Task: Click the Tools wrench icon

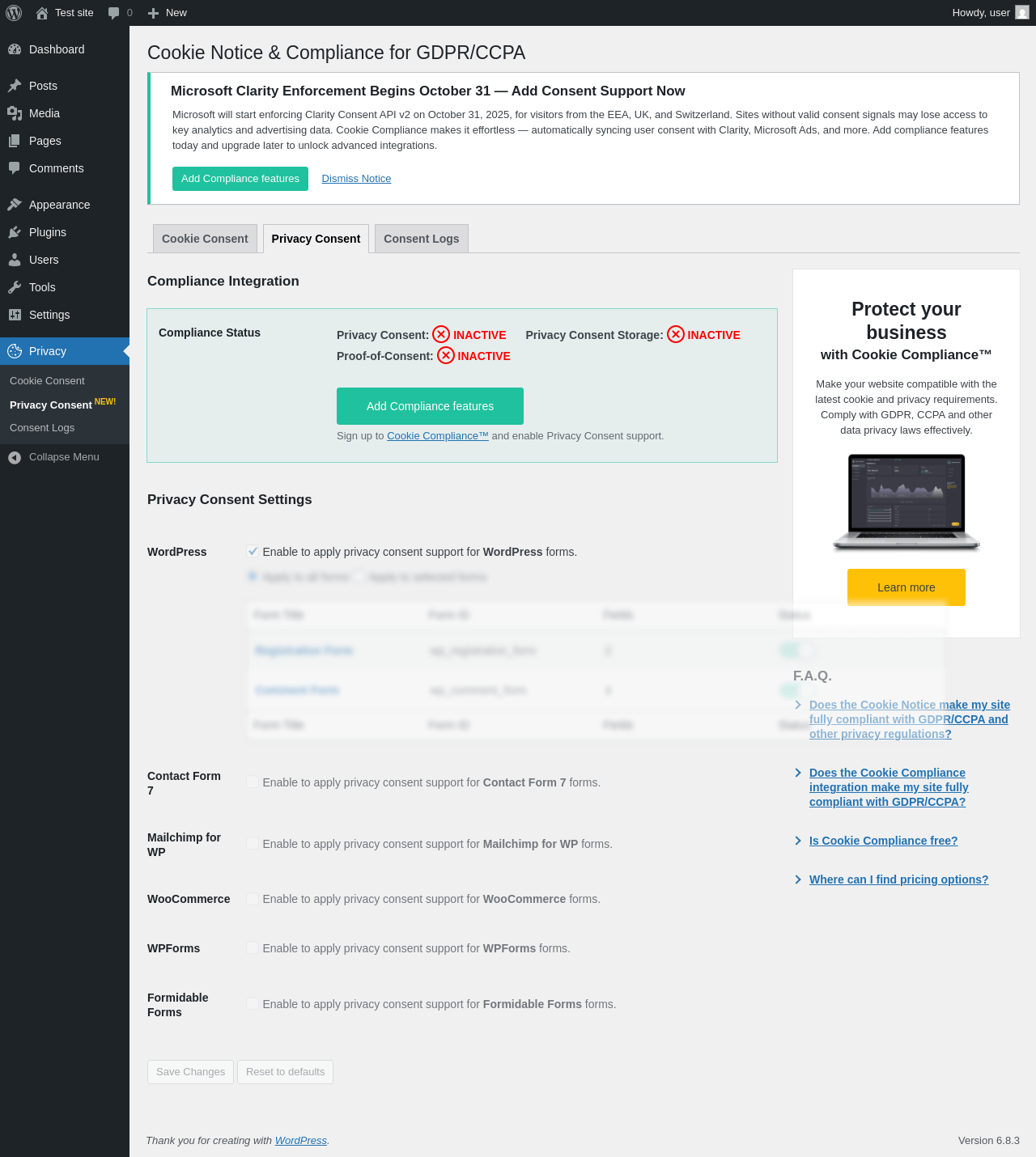Action: click(x=15, y=287)
